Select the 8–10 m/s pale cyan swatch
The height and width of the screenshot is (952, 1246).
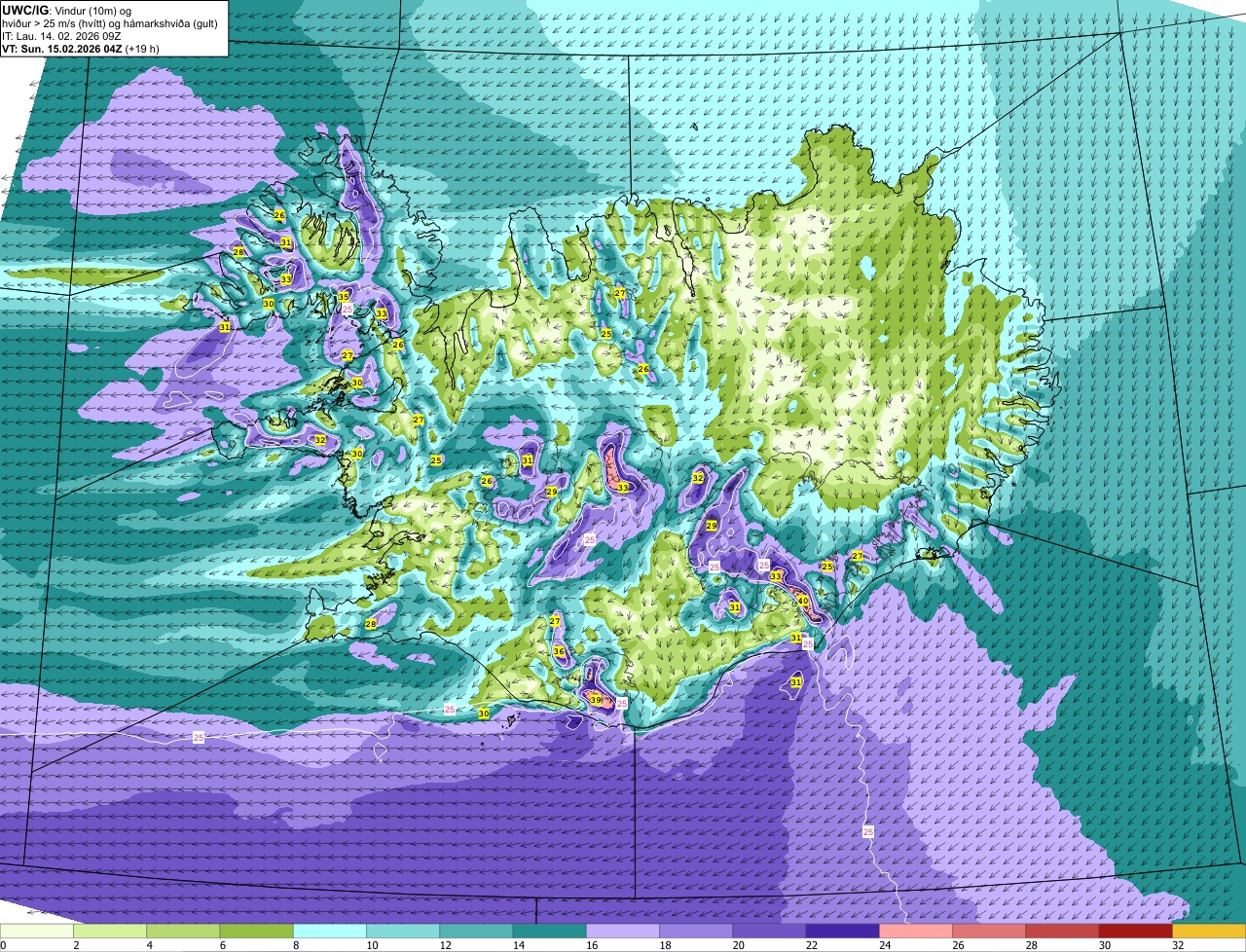[330, 932]
